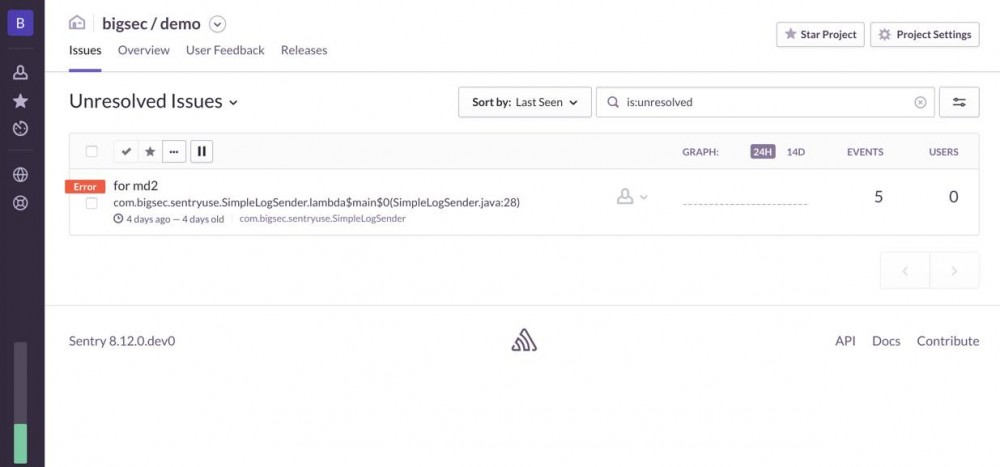
Task: Click the Sentry 8.12.0.dev0 version text
Action: 122,341
